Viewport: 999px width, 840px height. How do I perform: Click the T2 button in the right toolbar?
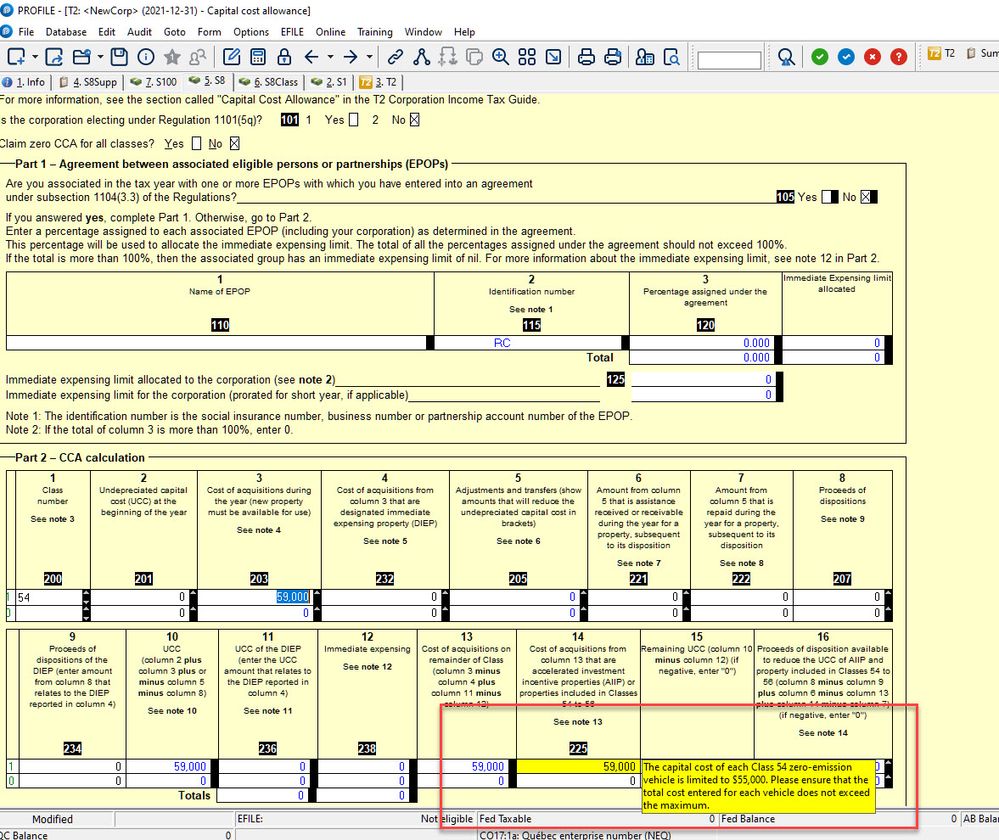point(941,54)
